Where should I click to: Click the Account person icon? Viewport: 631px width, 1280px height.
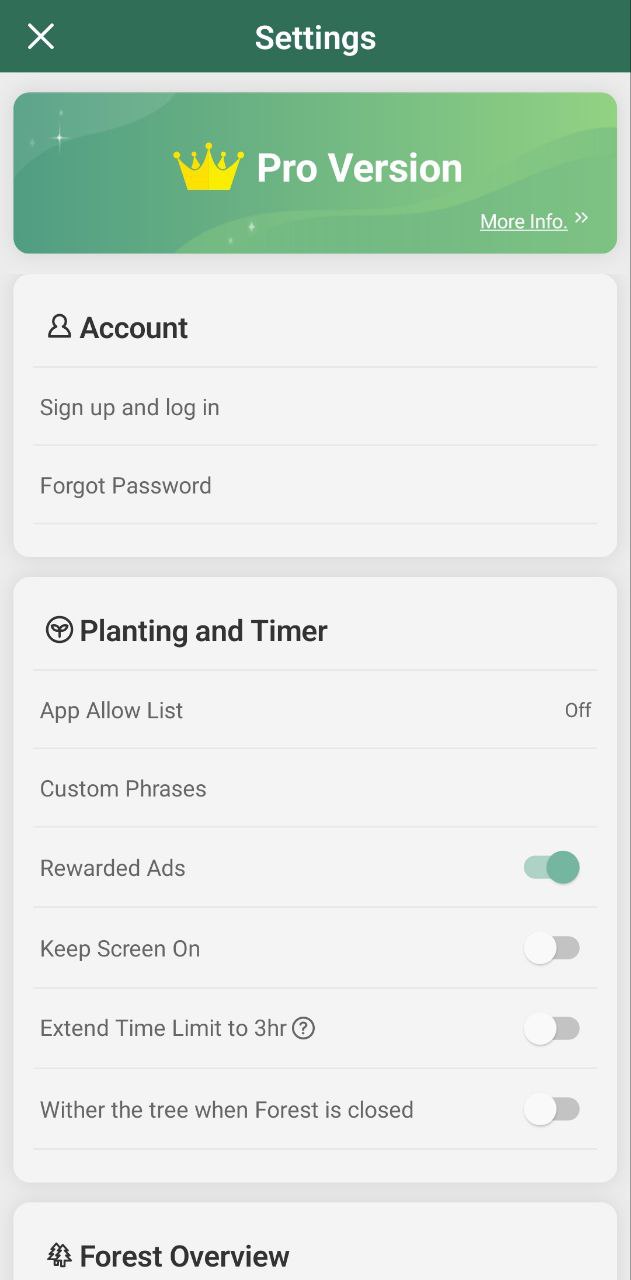pyautogui.click(x=59, y=326)
